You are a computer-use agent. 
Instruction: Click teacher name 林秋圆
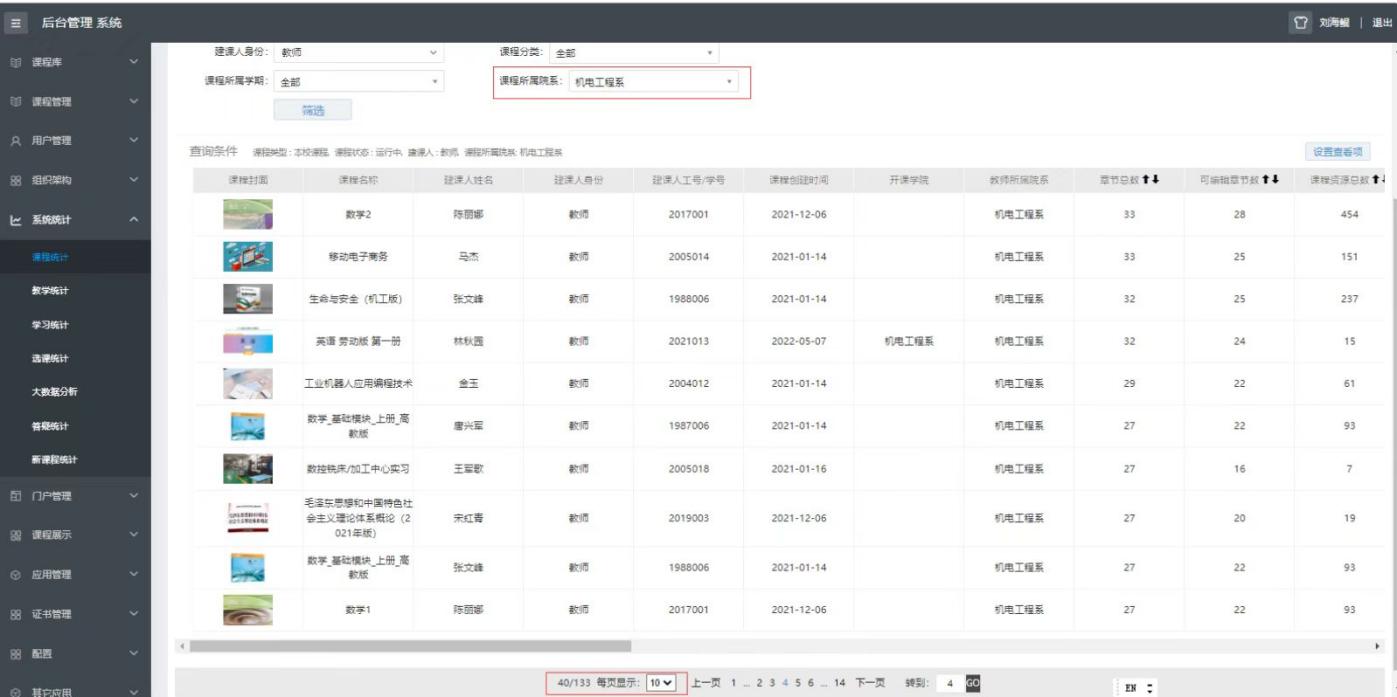[468, 341]
